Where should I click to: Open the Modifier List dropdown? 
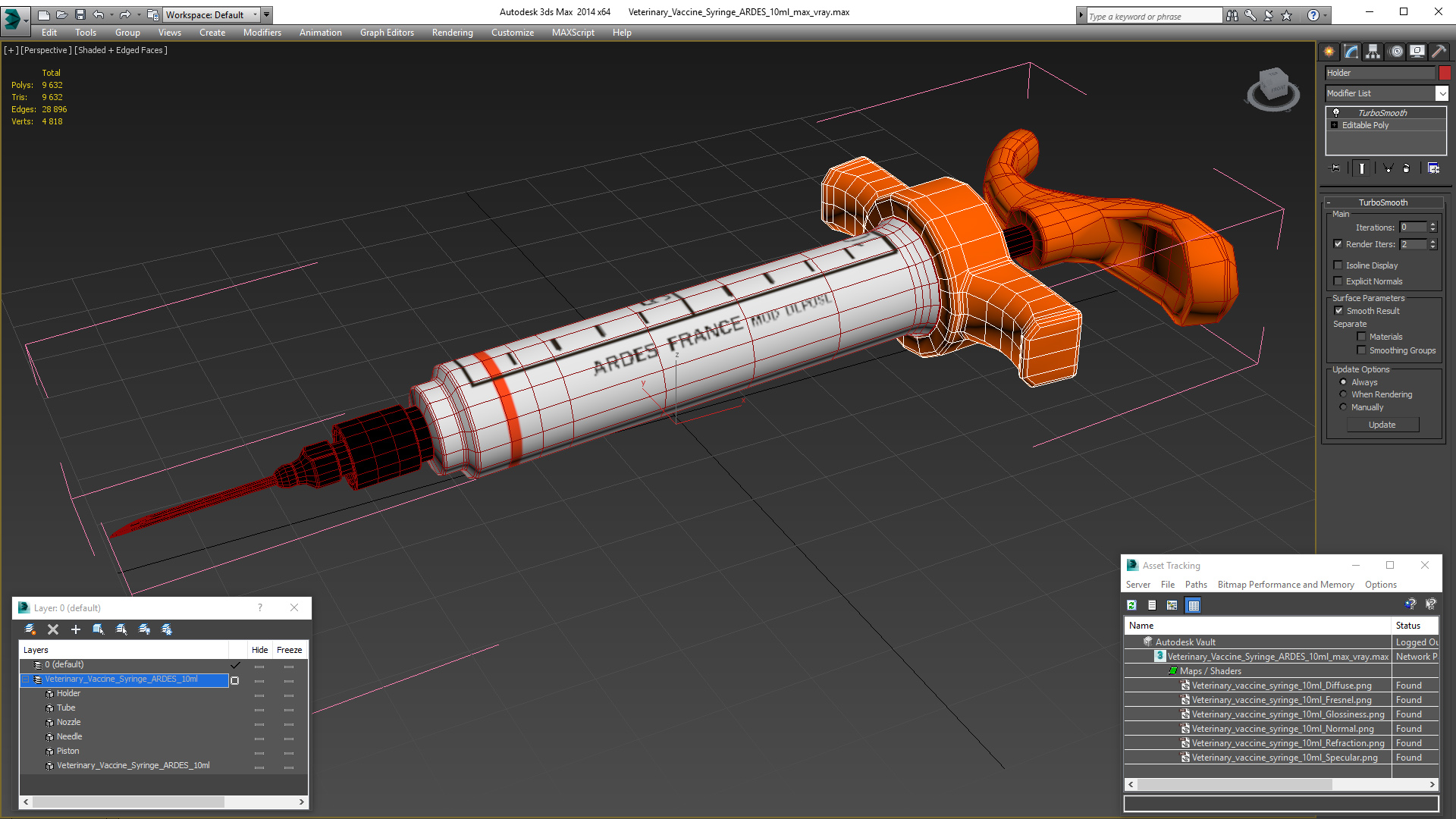click(1442, 93)
